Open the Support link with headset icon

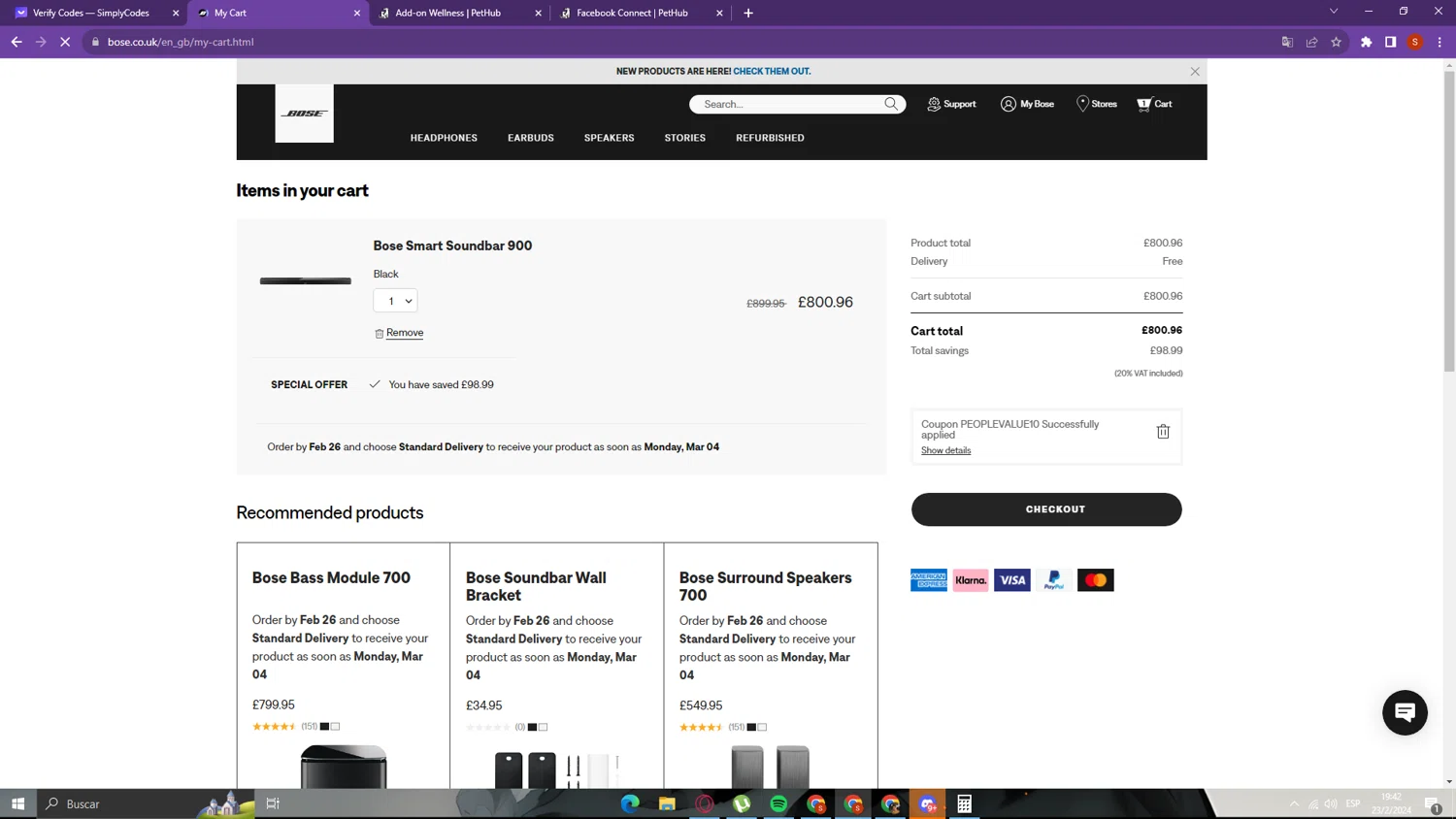(x=951, y=104)
